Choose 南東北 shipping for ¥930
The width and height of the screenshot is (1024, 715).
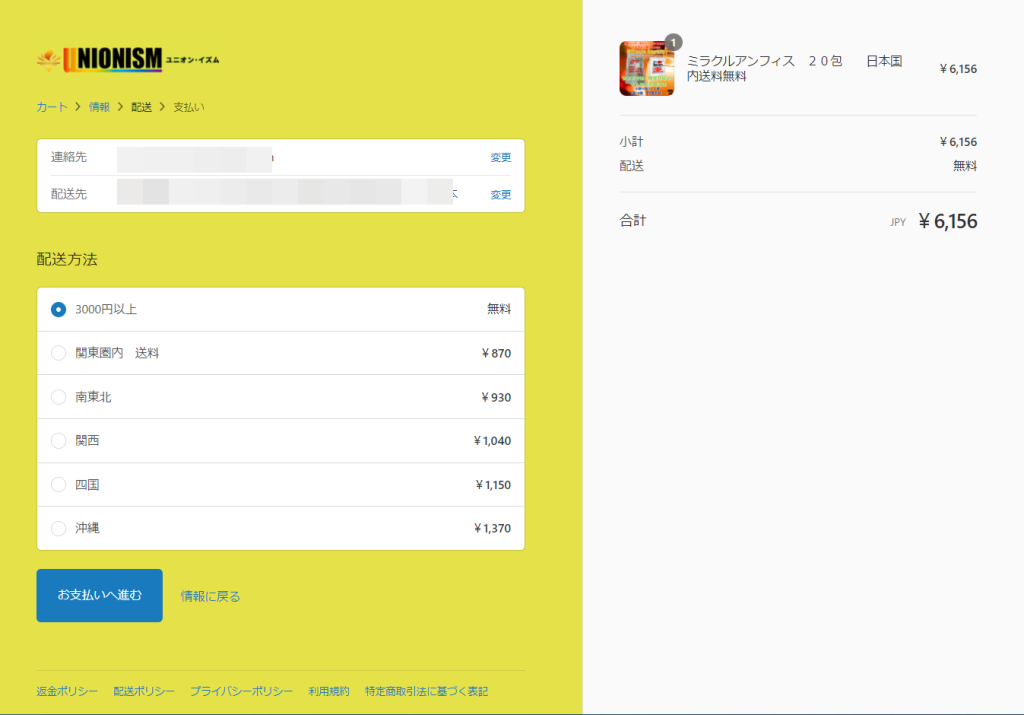59,397
